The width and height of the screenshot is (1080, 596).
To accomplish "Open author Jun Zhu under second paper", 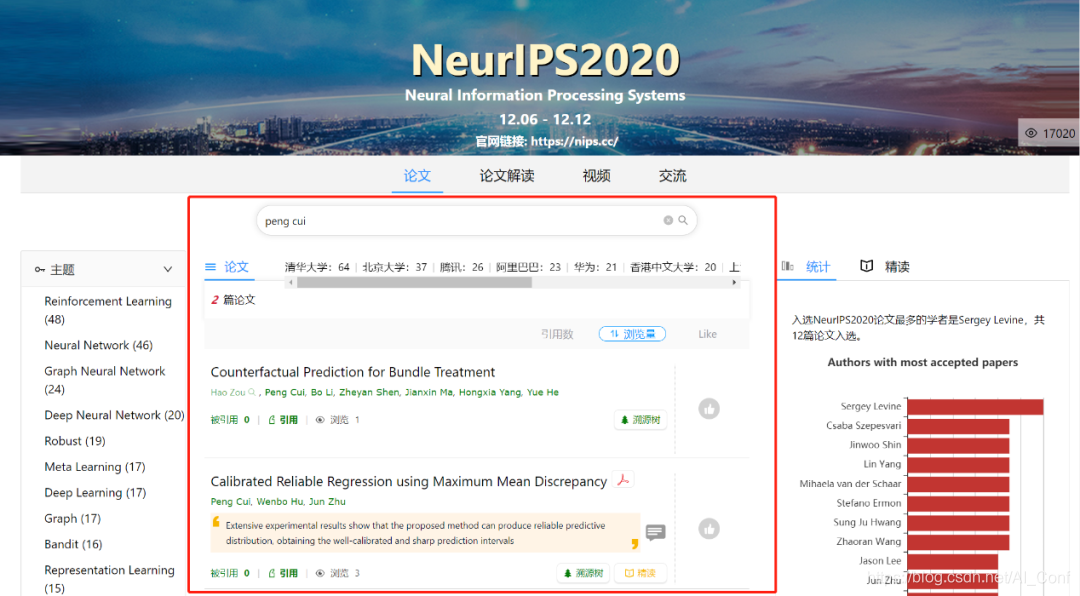I will tap(327, 502).
